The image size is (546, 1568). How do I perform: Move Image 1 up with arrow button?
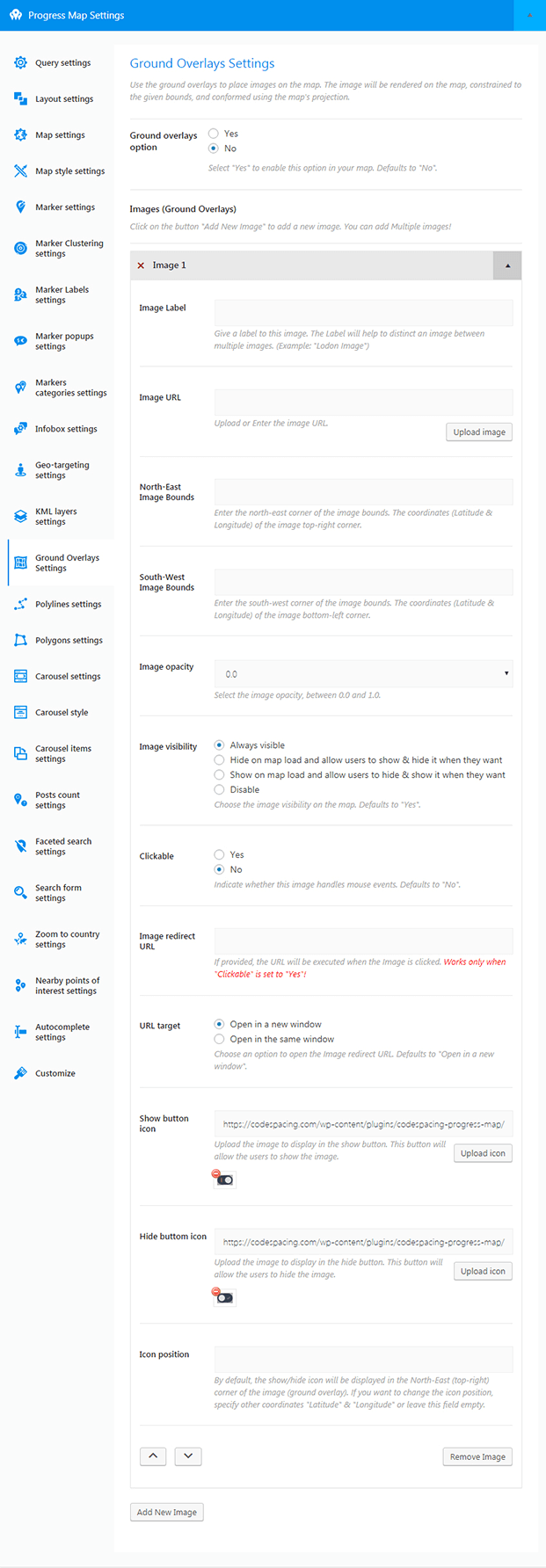[x=153, y=1456]
